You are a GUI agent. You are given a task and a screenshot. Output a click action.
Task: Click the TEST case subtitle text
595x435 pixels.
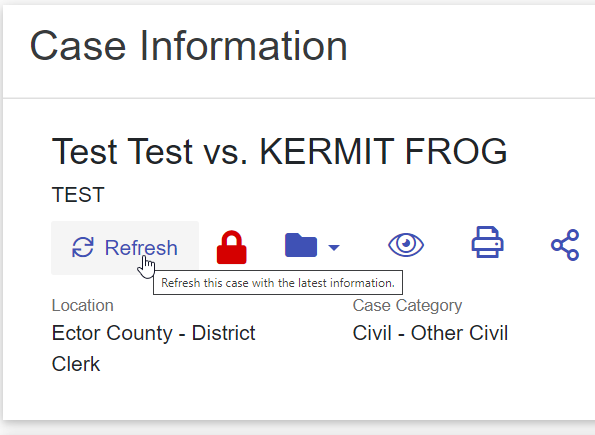[78, 195]
